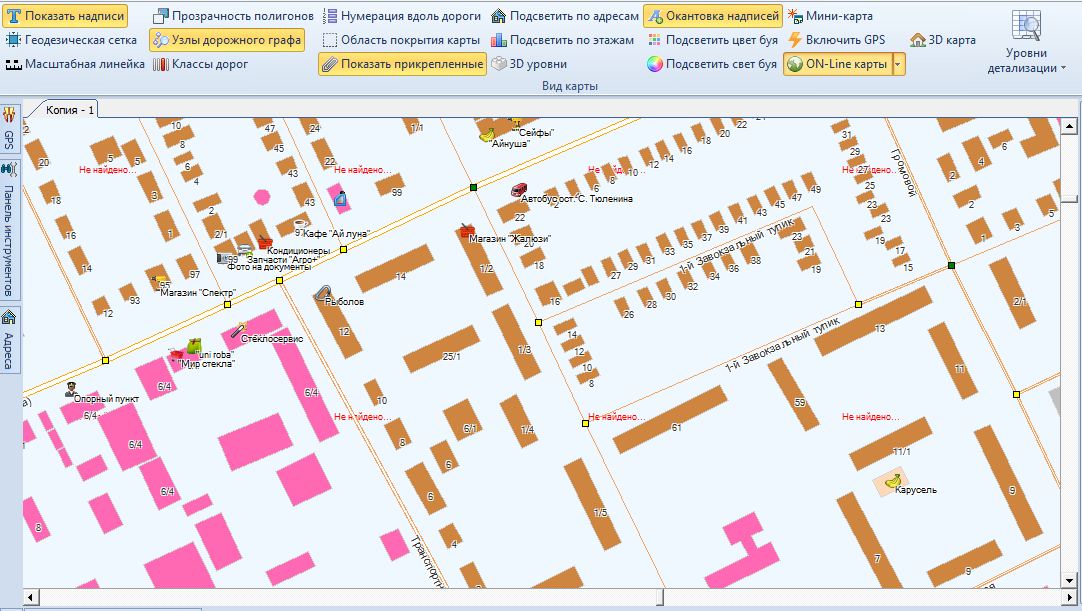Click the Карусель banana map icon
Screen dimensions: 1082x611
(x=892, y=481)
